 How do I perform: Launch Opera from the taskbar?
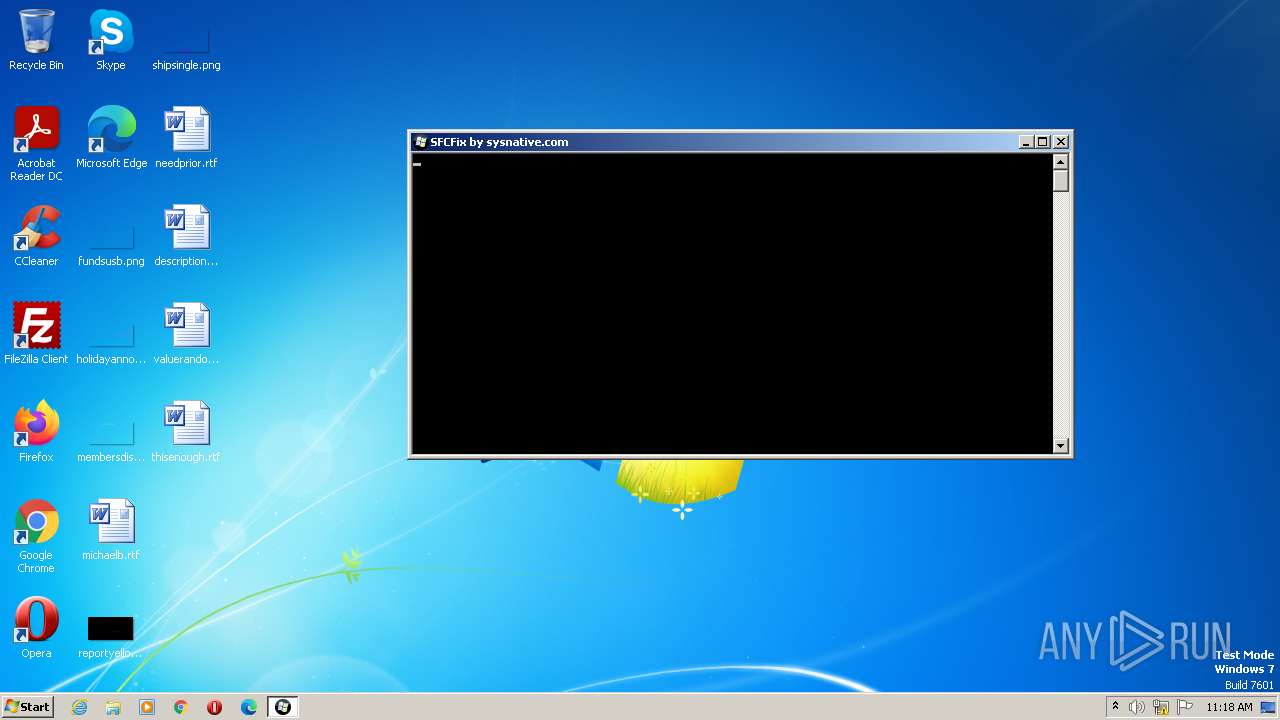(x=215, y=707)
